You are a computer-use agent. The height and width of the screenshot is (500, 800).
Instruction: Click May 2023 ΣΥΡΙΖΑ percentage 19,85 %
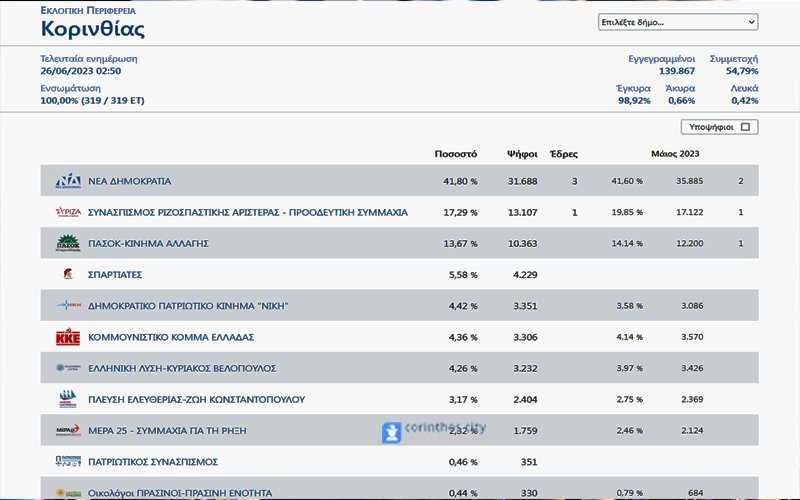(x=627, y=212)
